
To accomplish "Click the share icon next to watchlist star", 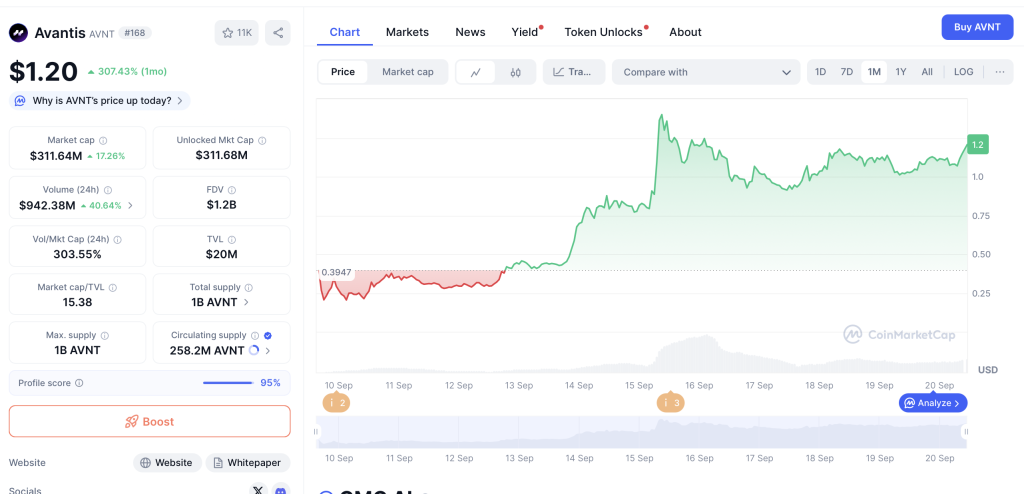I will click(x=278, y=33).
